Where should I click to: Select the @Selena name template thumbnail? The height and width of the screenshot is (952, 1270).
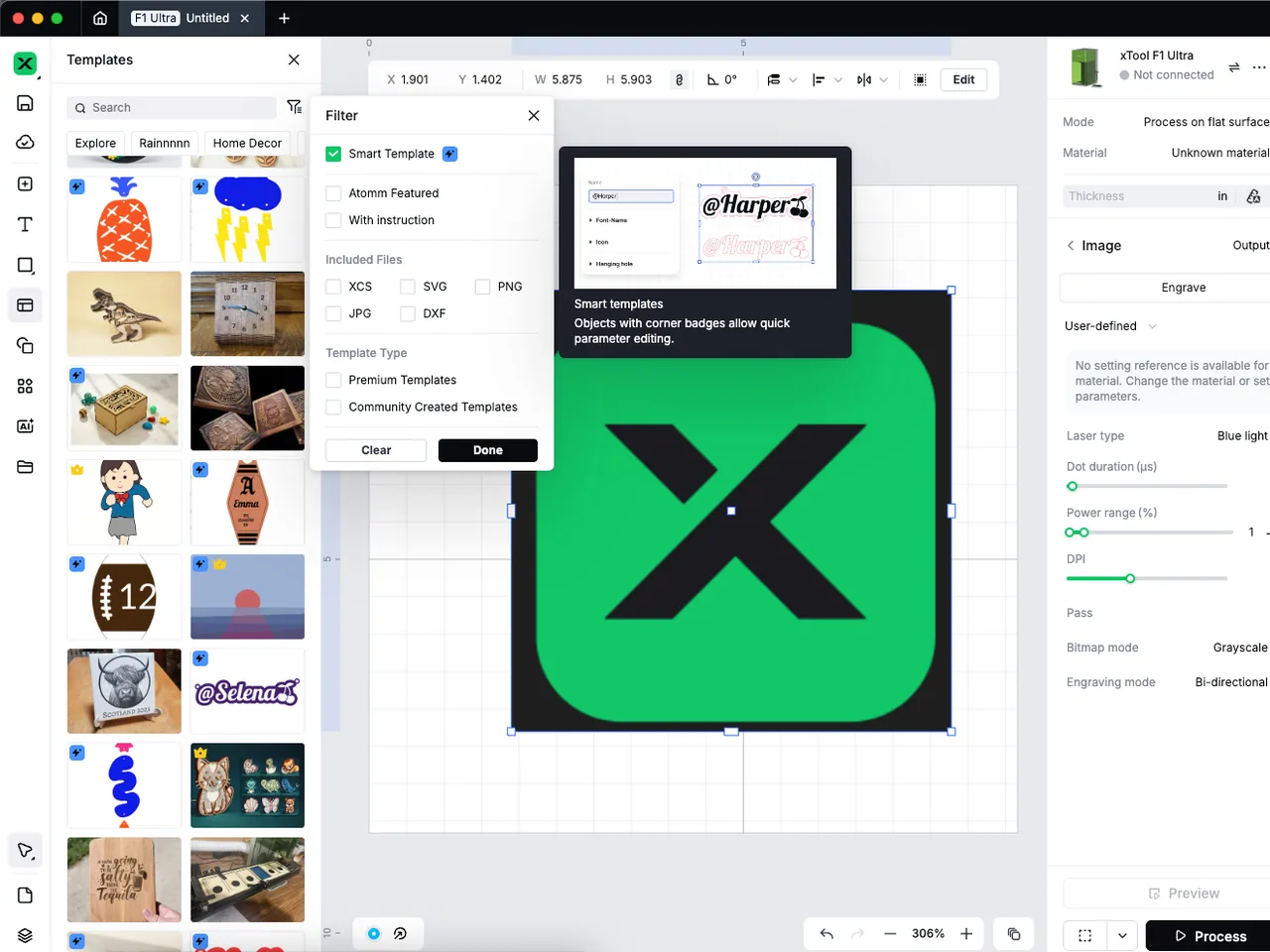tap(247, 691)
